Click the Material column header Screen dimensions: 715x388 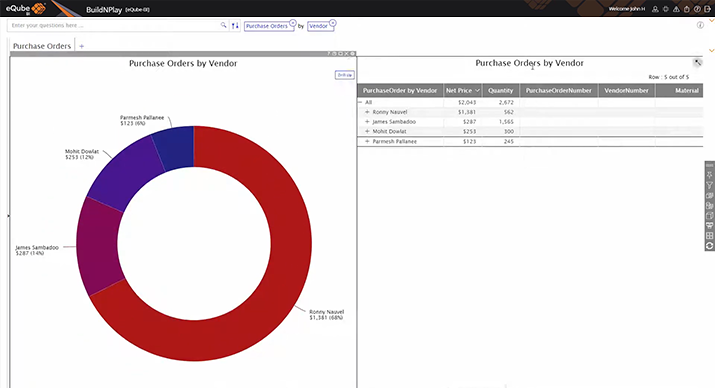tap(679, 90)
